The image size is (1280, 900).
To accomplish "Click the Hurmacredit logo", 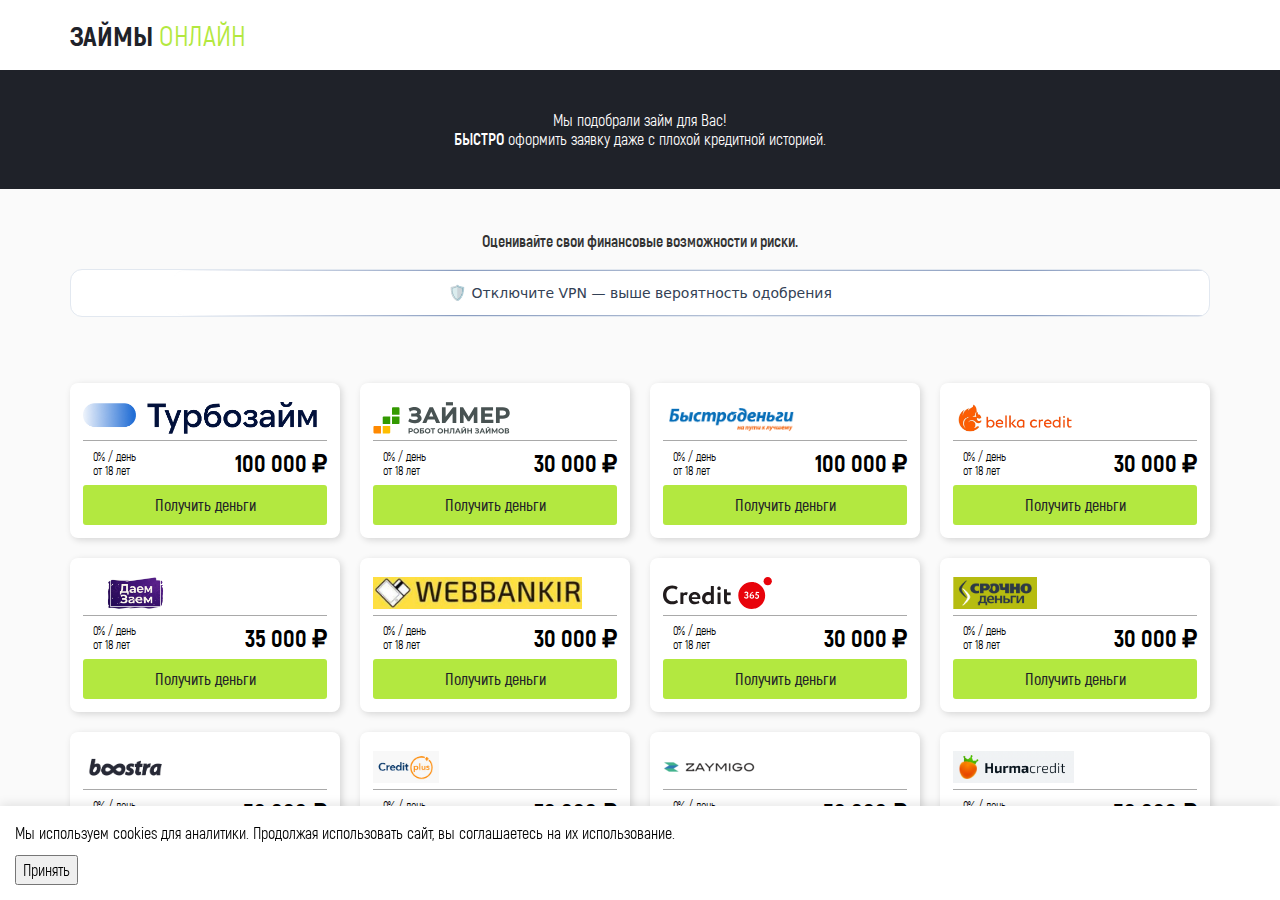I will 1013,767.
